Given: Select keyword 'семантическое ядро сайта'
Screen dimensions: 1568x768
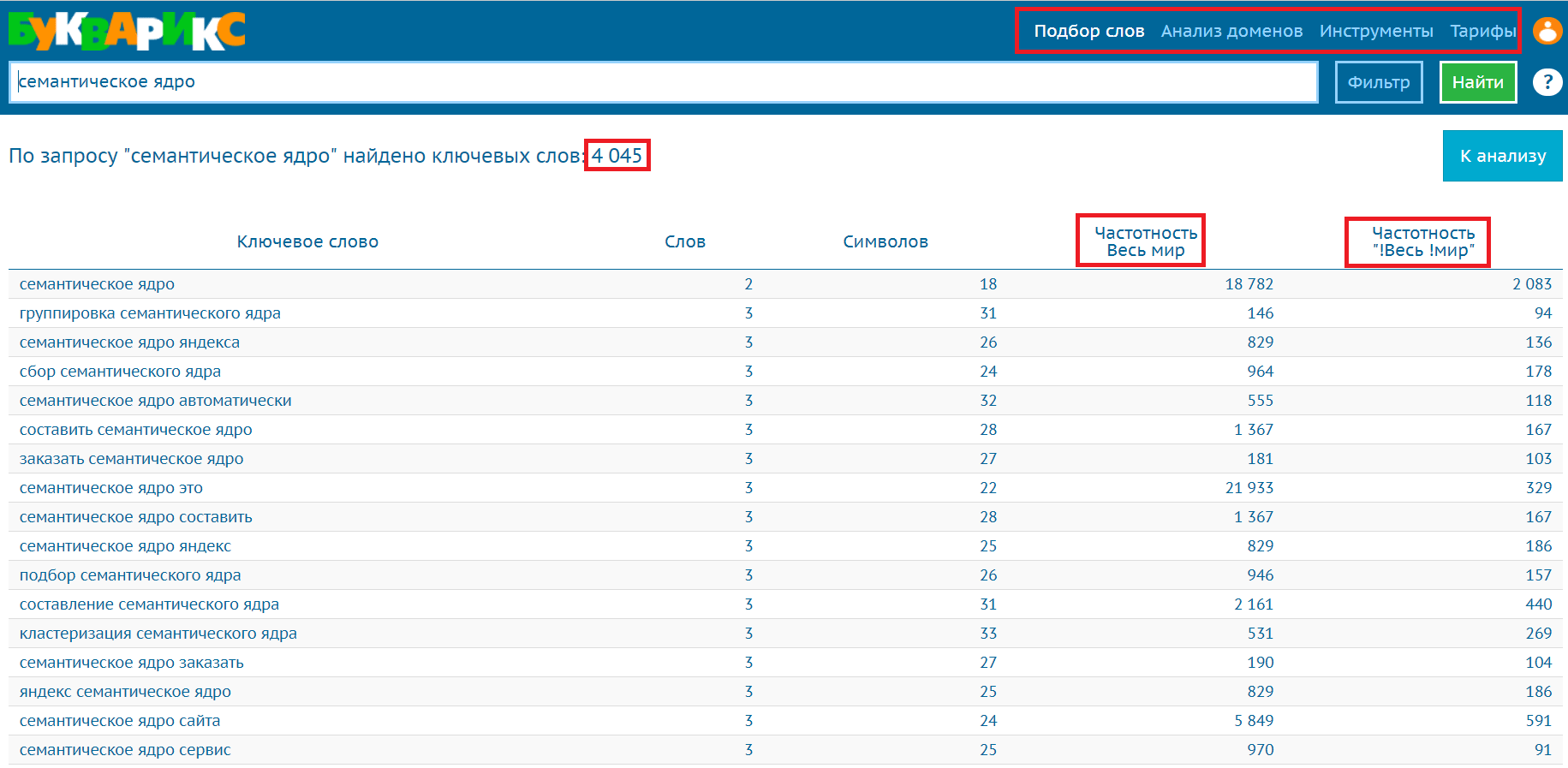Looking at the screenshot, I should point(120,721).
